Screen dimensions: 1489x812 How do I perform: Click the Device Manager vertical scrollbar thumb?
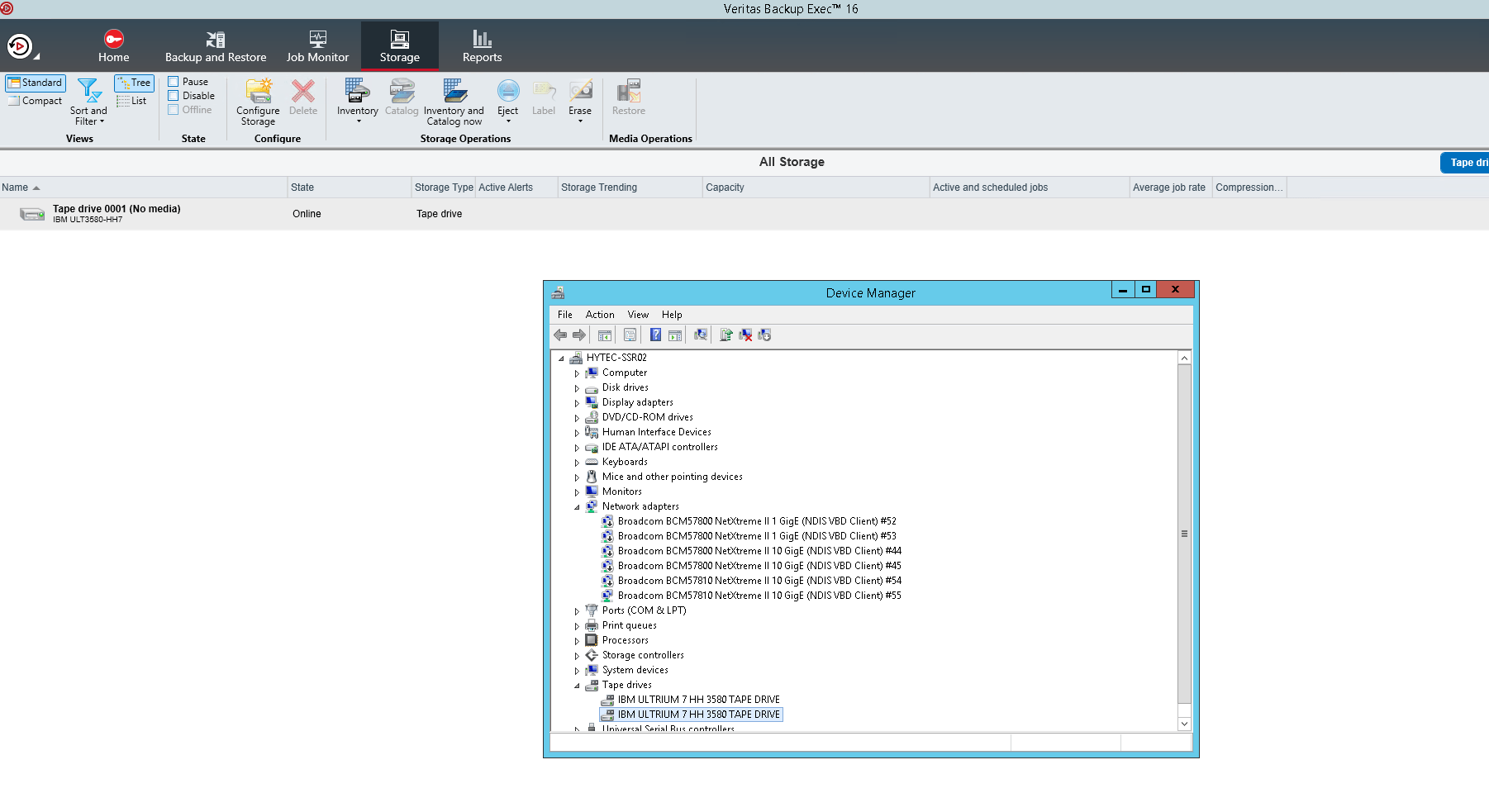(x=1184, y=534)
